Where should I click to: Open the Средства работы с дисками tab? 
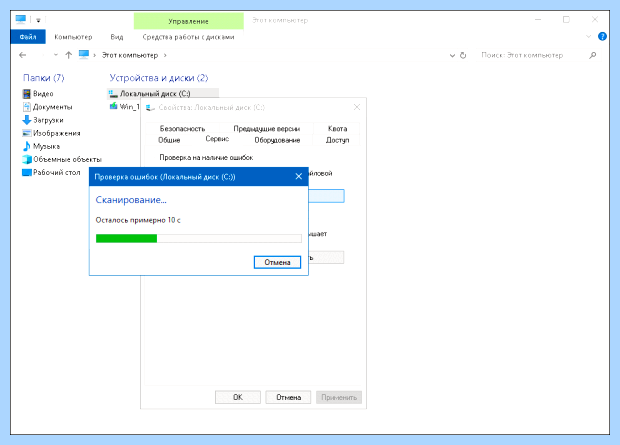click(188, 37)
